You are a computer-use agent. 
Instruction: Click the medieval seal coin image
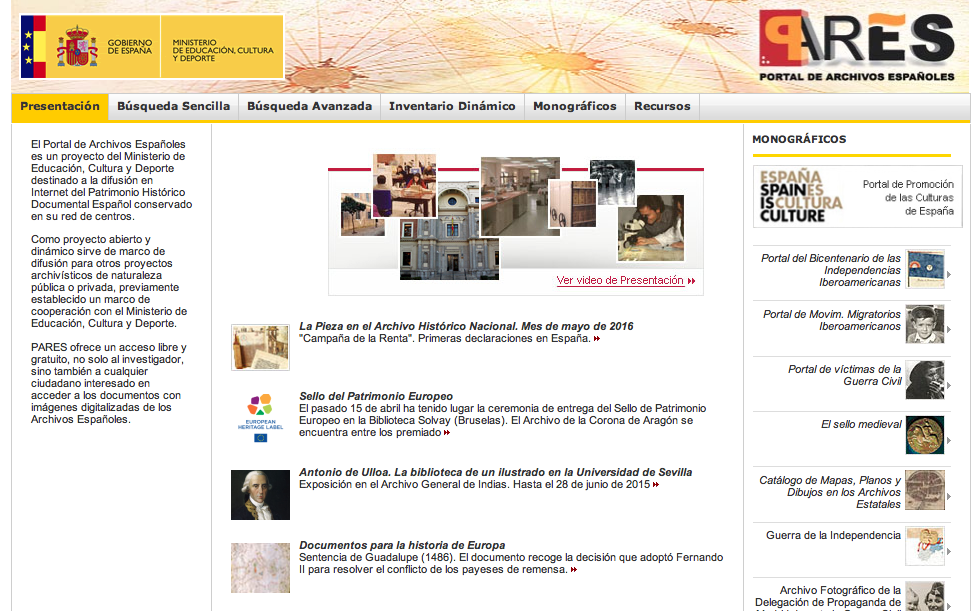tap(924, 436)
